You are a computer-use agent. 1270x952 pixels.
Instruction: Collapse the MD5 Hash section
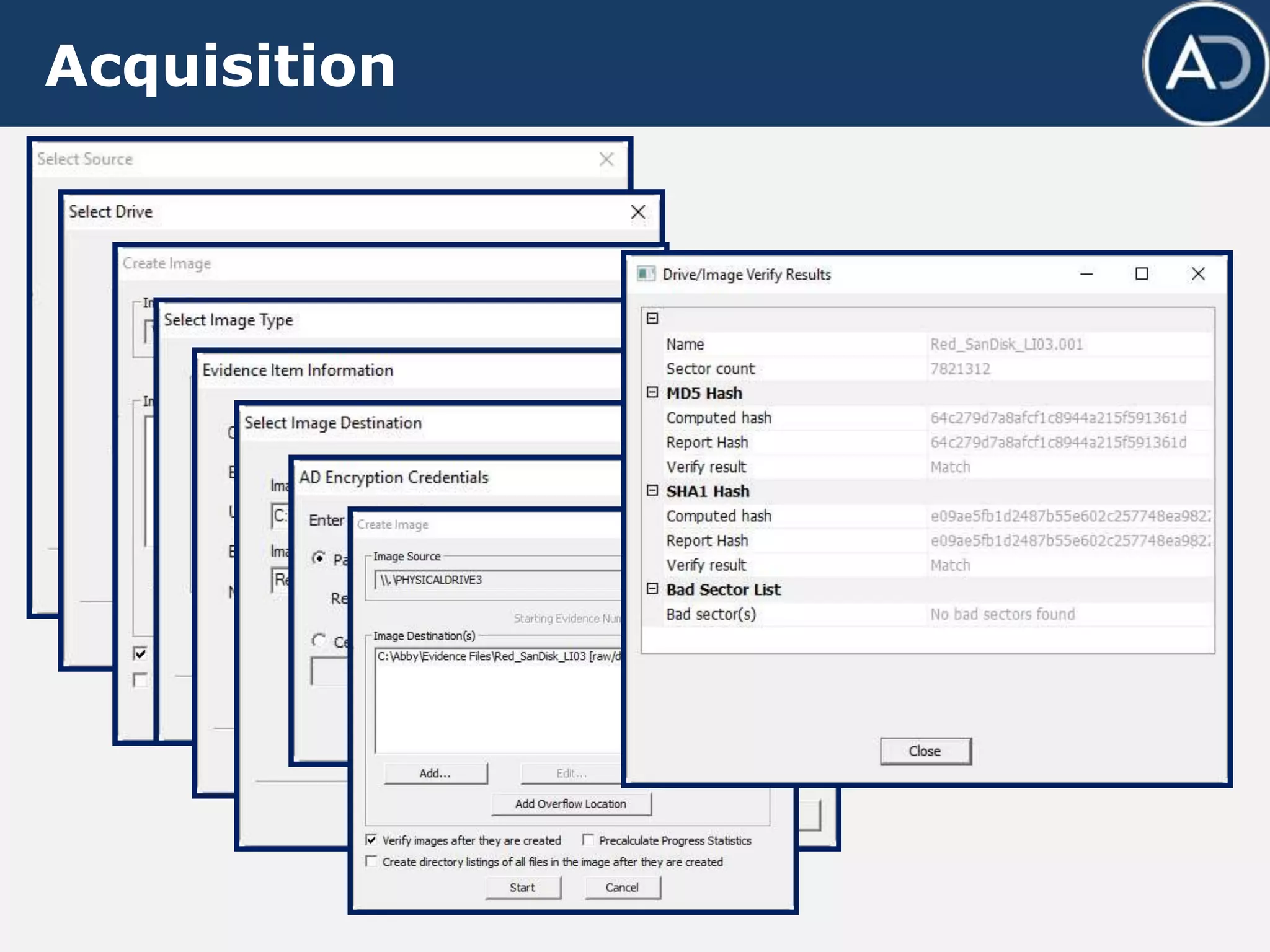[652, 392]
